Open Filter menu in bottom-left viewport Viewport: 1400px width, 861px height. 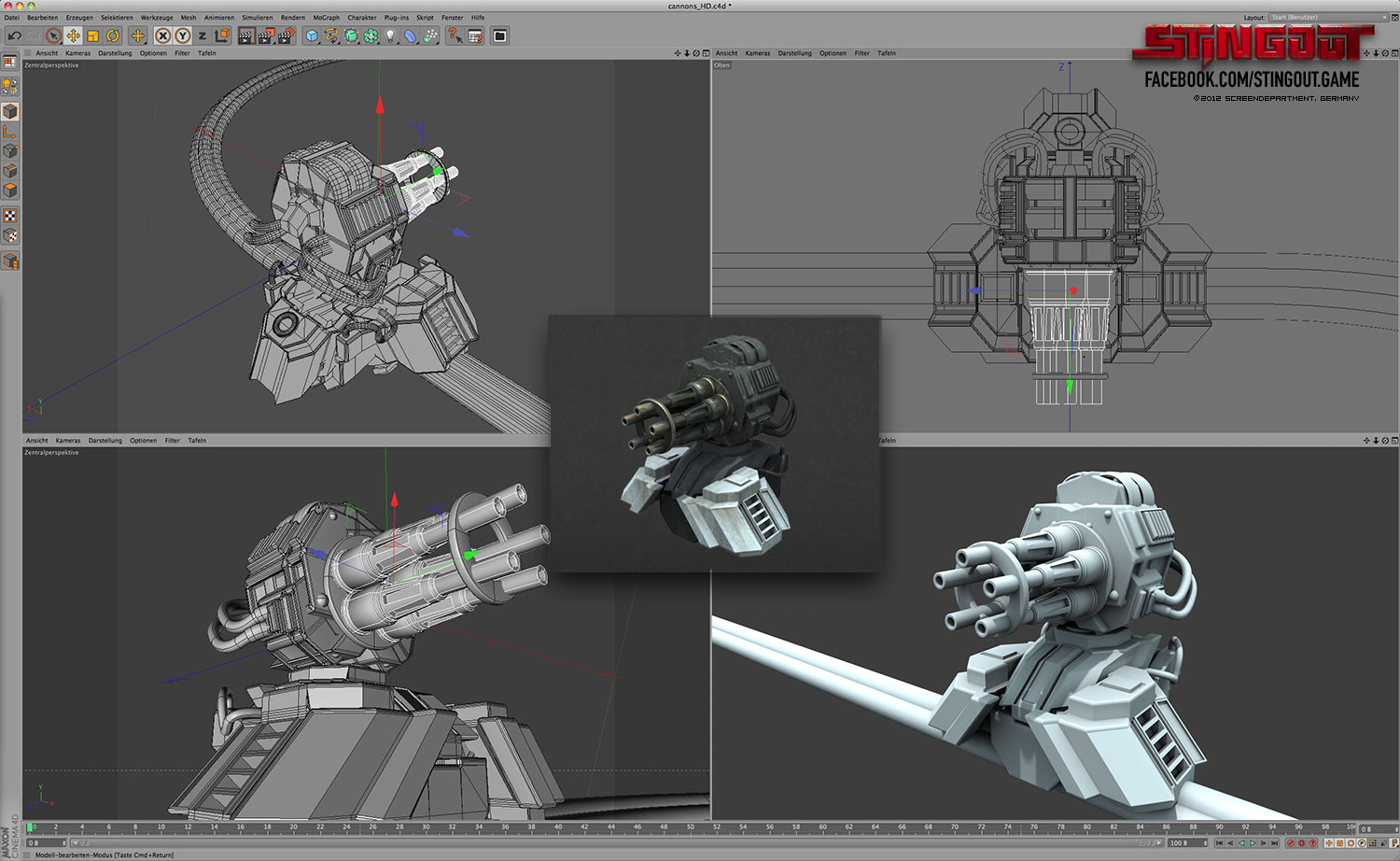[173, 441]
